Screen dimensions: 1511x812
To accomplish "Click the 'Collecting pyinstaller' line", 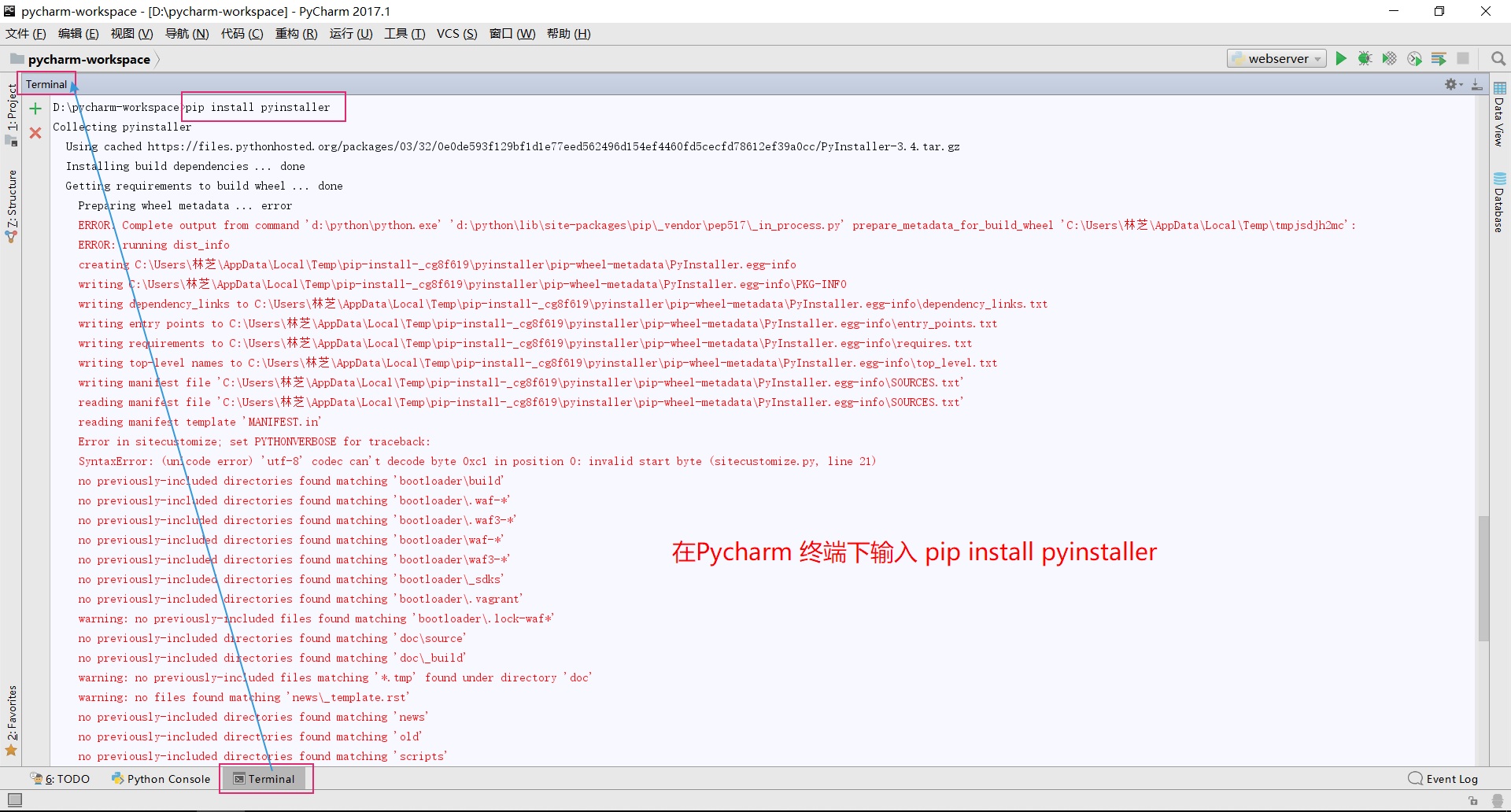I will 122,127.
